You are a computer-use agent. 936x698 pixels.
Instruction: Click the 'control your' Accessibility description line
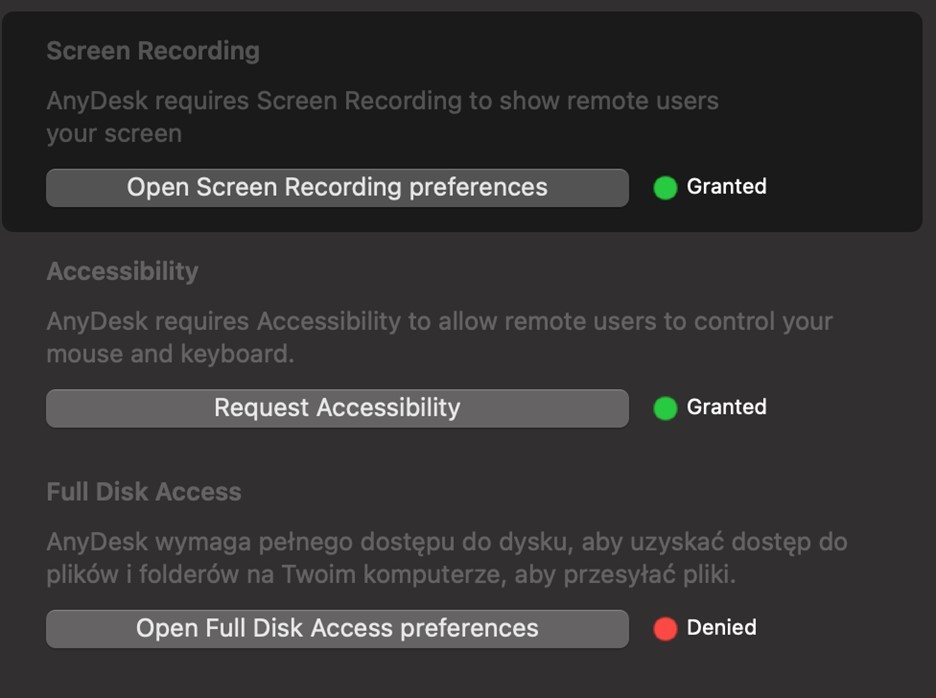439,322
